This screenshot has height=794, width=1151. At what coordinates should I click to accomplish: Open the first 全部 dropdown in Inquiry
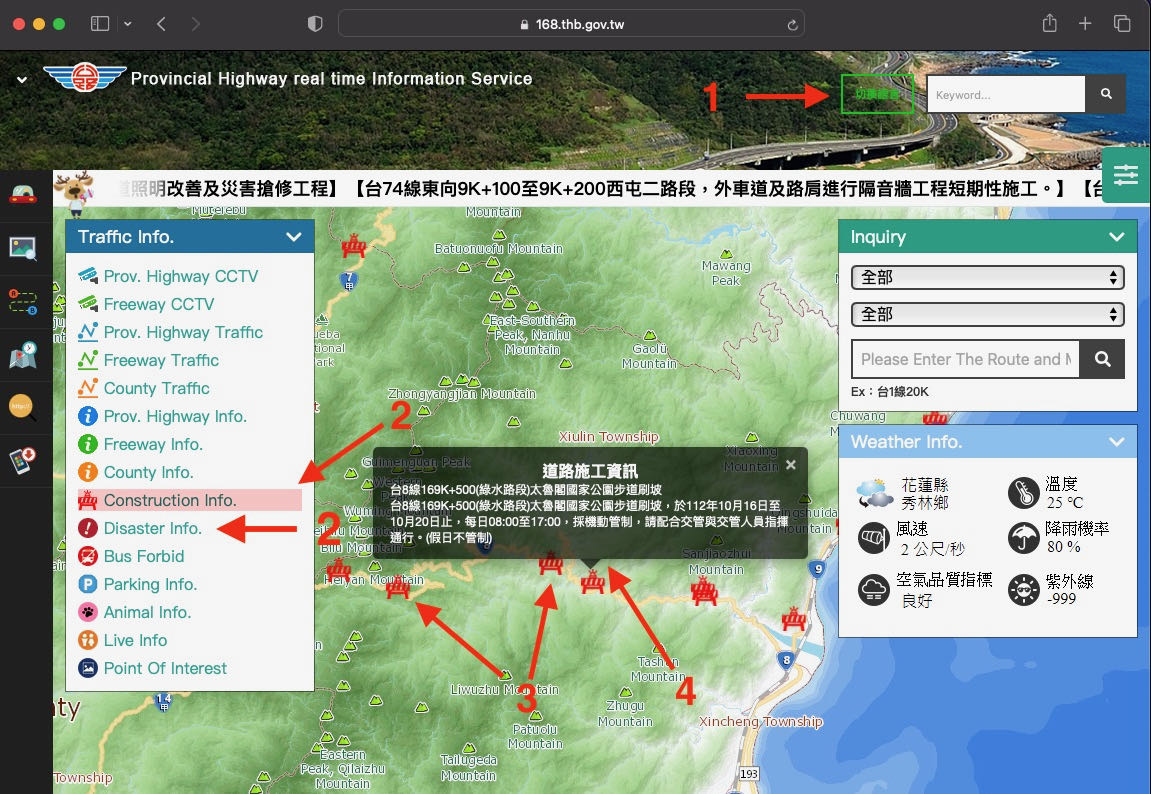tap(987, 277)
